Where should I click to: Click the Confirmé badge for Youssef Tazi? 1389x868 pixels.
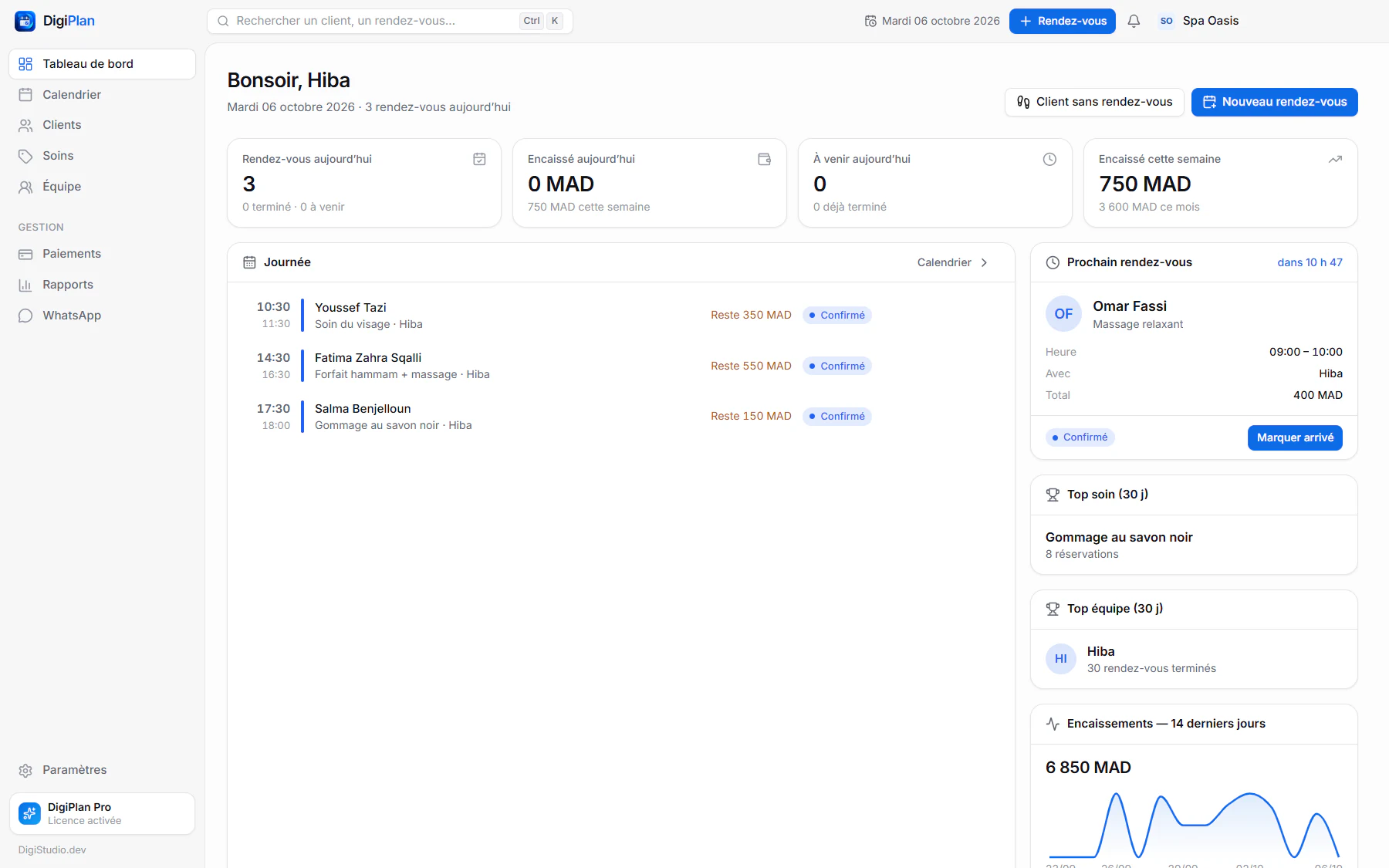pos(837,315)
